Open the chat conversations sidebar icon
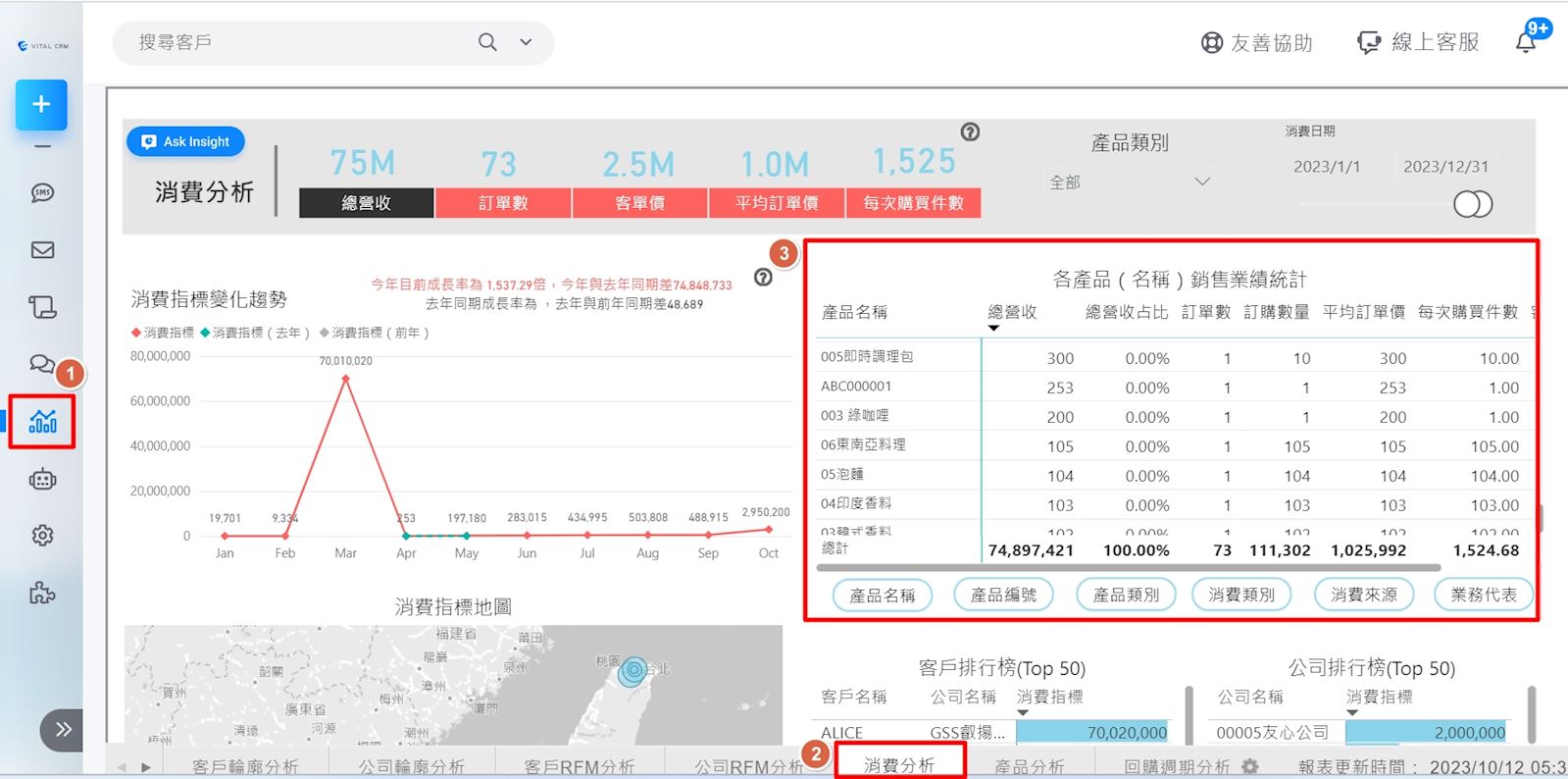 [x=41, y=364]
